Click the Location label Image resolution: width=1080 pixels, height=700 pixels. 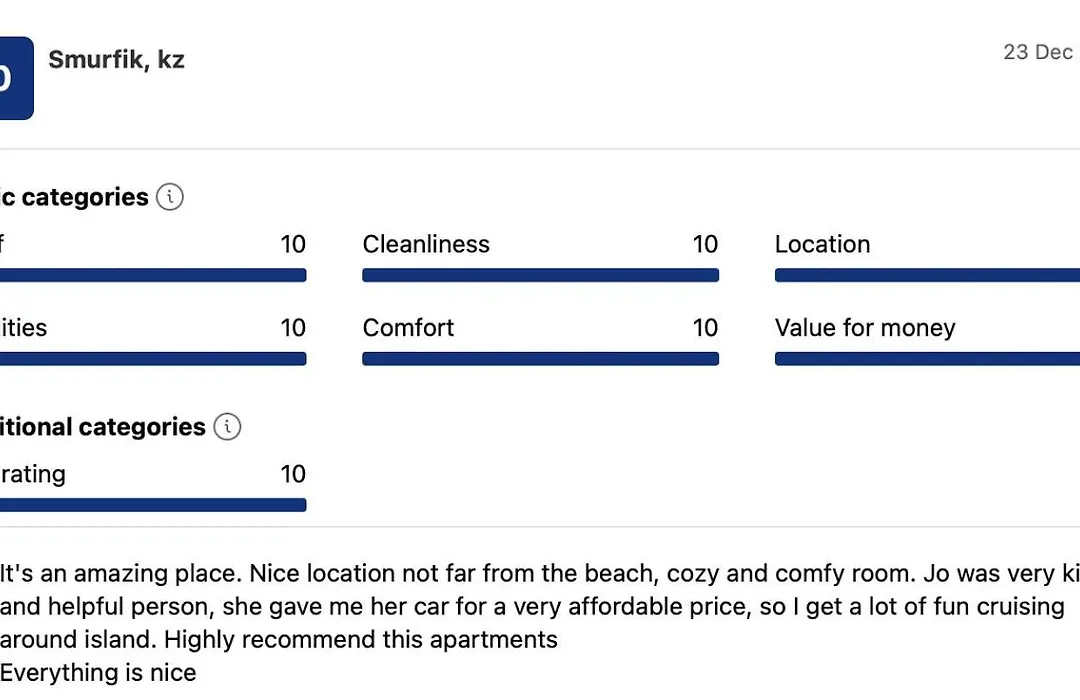pyautogui.click(x=822, y=244)
